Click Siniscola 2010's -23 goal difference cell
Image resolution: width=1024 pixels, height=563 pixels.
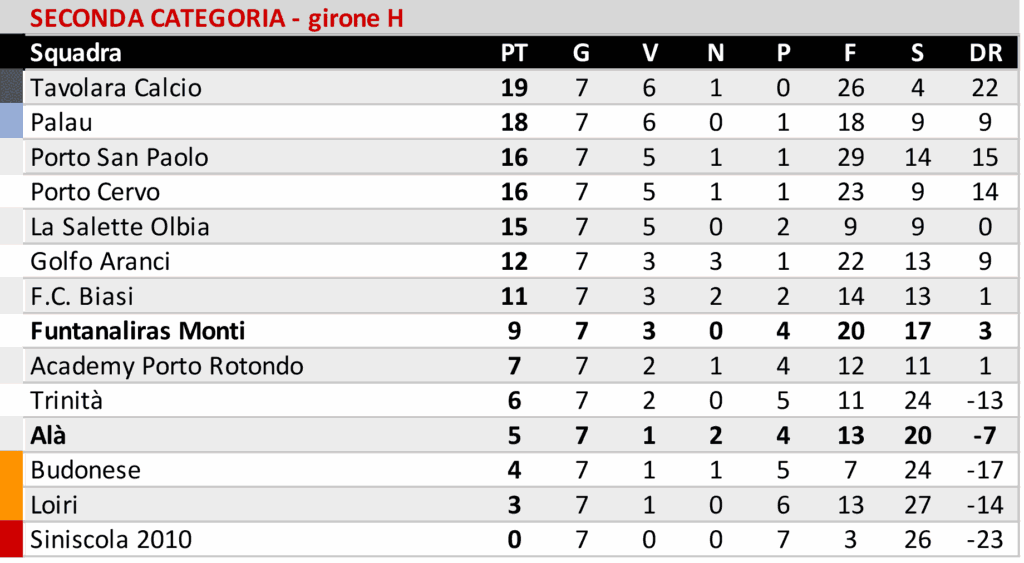pos(985,540)
